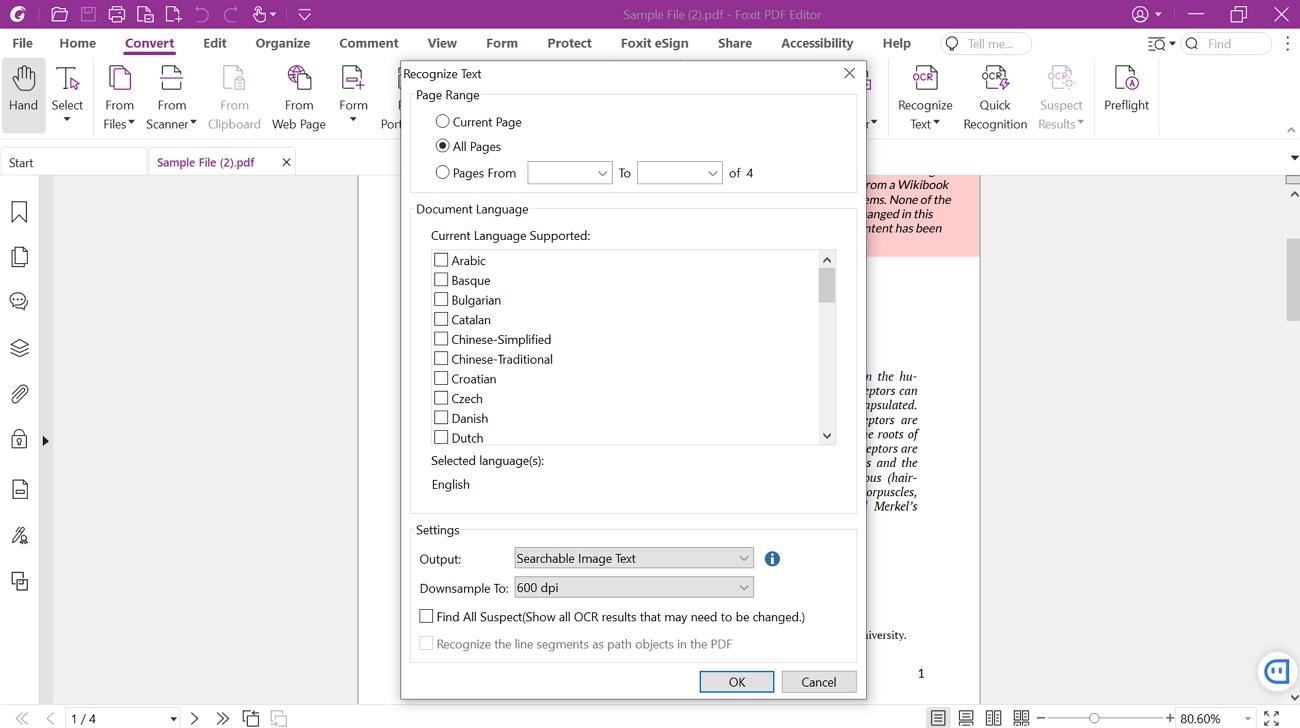This screenshot has width=1300, height=728.
Task: Check the Croatian language box
Action: click(x=441, y=378)
